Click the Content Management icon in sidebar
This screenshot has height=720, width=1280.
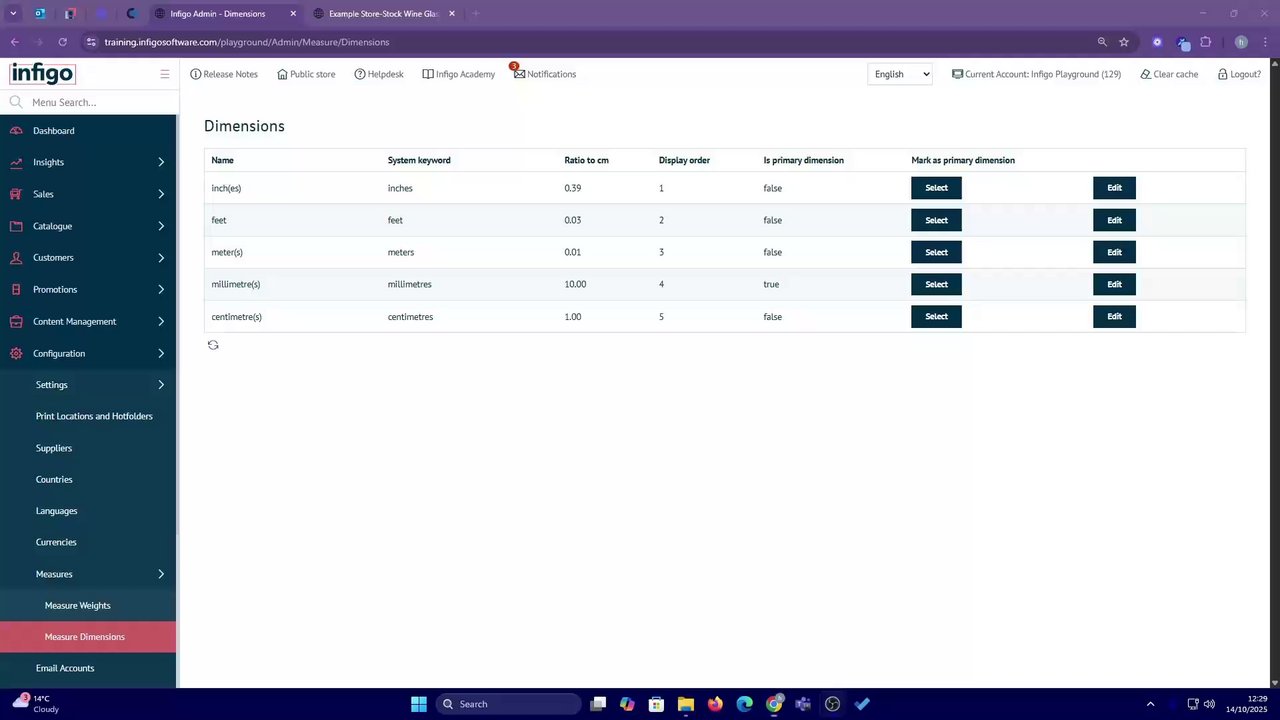point(16,322)
